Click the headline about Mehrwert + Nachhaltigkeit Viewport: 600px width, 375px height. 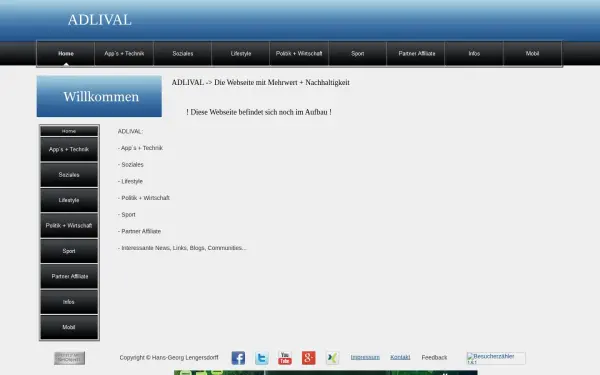[261, 82]
